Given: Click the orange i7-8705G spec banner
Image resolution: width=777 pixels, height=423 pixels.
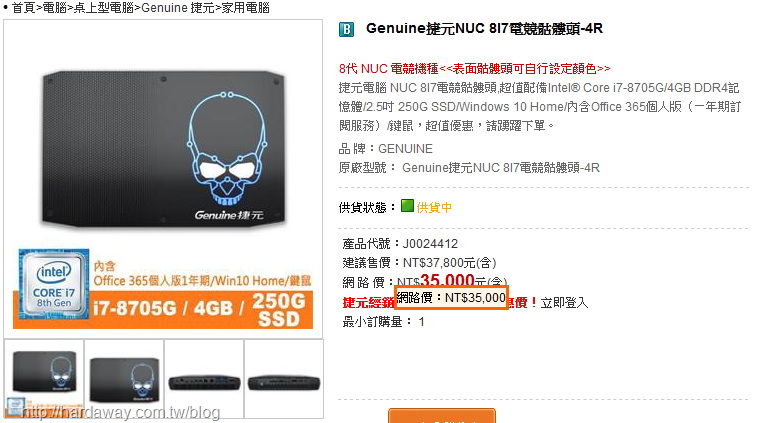Looking at the screenshot, I should 163,310.
